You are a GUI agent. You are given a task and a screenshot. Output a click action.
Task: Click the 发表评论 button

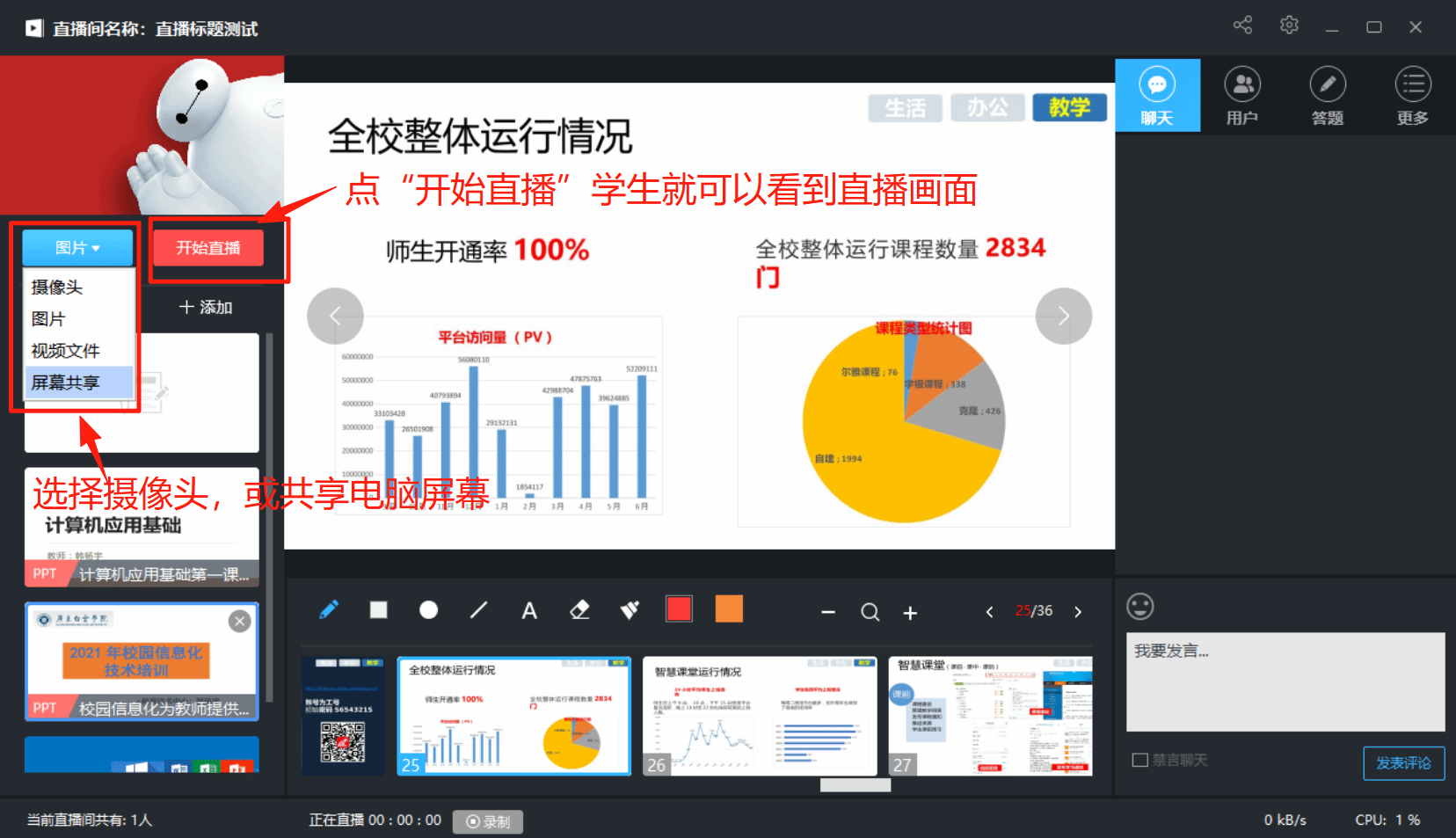coord(1403,763)
